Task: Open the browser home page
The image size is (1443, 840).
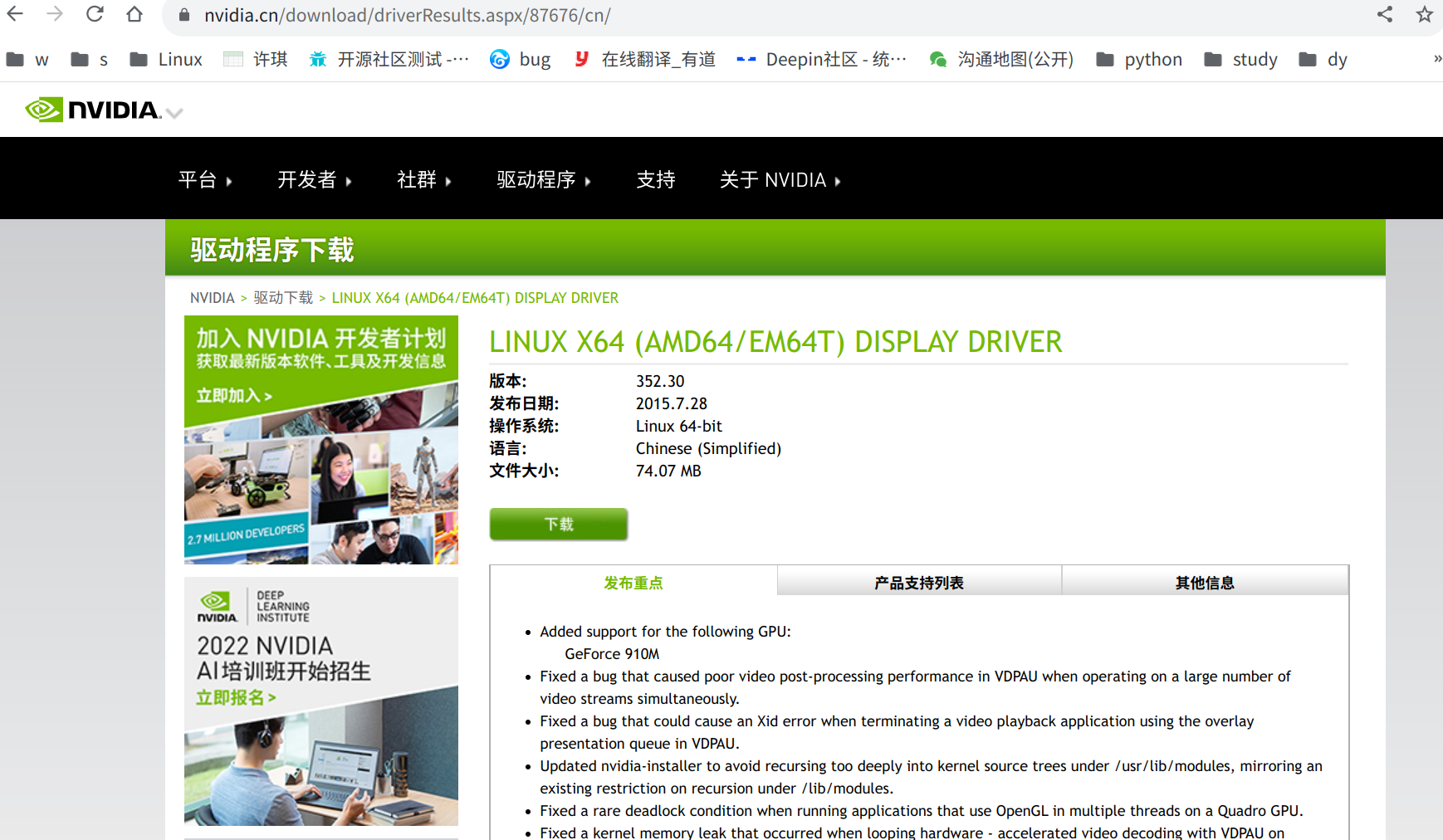Action: coord(135,14)
